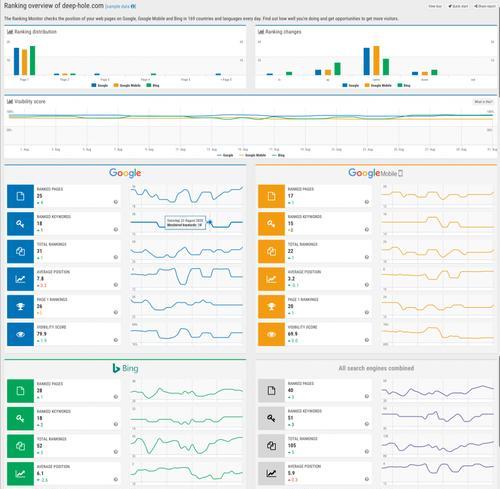500x489 pixels.
Task: Click the blue Visibility Score eye icon under Google
Action: [20, 334]
